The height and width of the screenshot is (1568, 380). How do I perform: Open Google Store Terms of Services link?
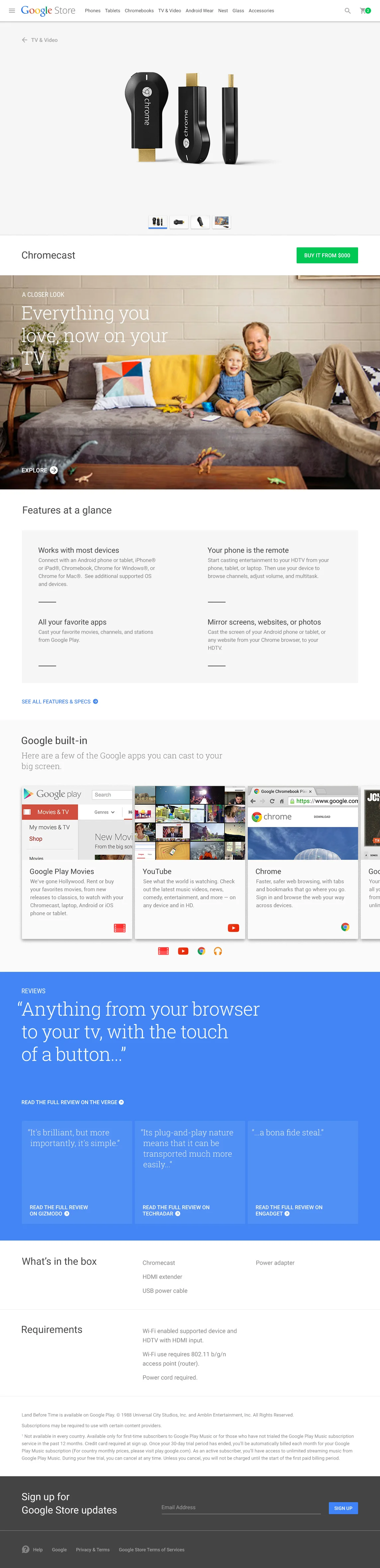click(x=151, y=1549)
